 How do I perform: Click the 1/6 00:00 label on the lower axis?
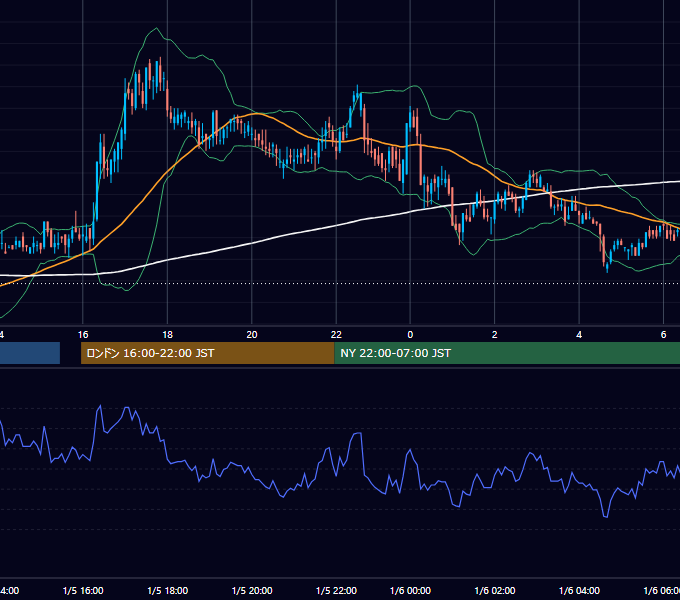[x=410, y=591]
